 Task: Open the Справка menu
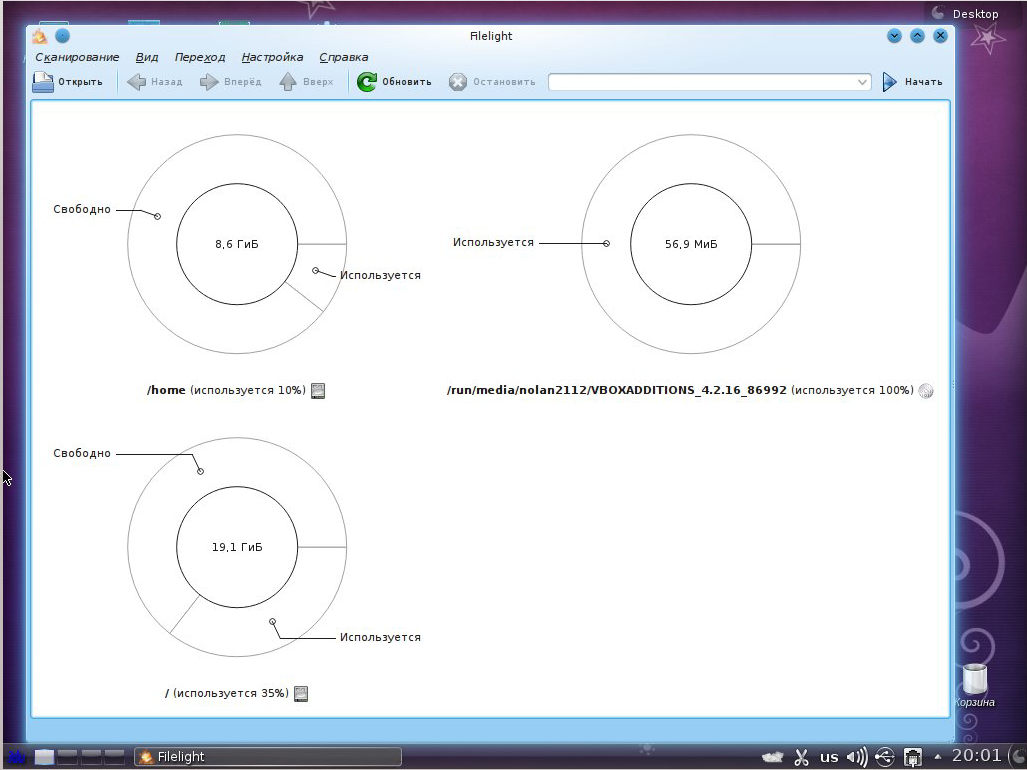pyautogui.click(x=344, y=58)
